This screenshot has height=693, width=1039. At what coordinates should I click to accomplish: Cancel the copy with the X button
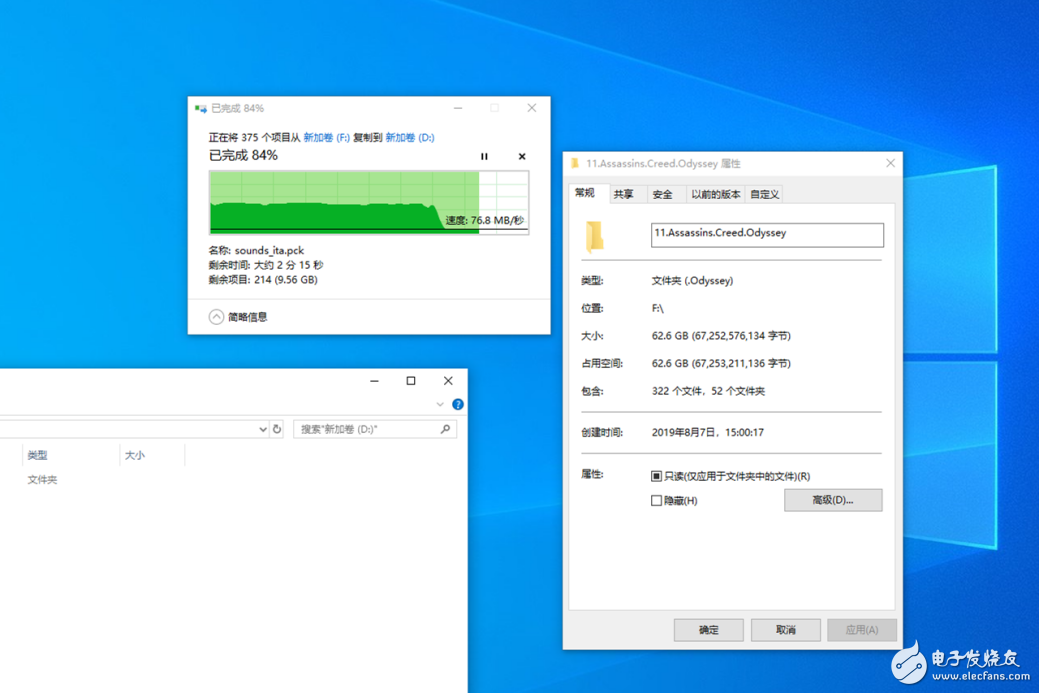coord(522,156)
